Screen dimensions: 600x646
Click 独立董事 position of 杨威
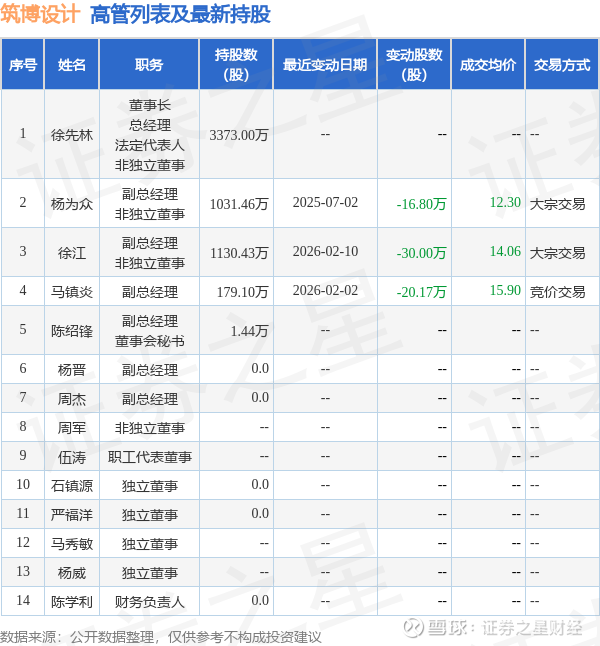click(149, 573)
